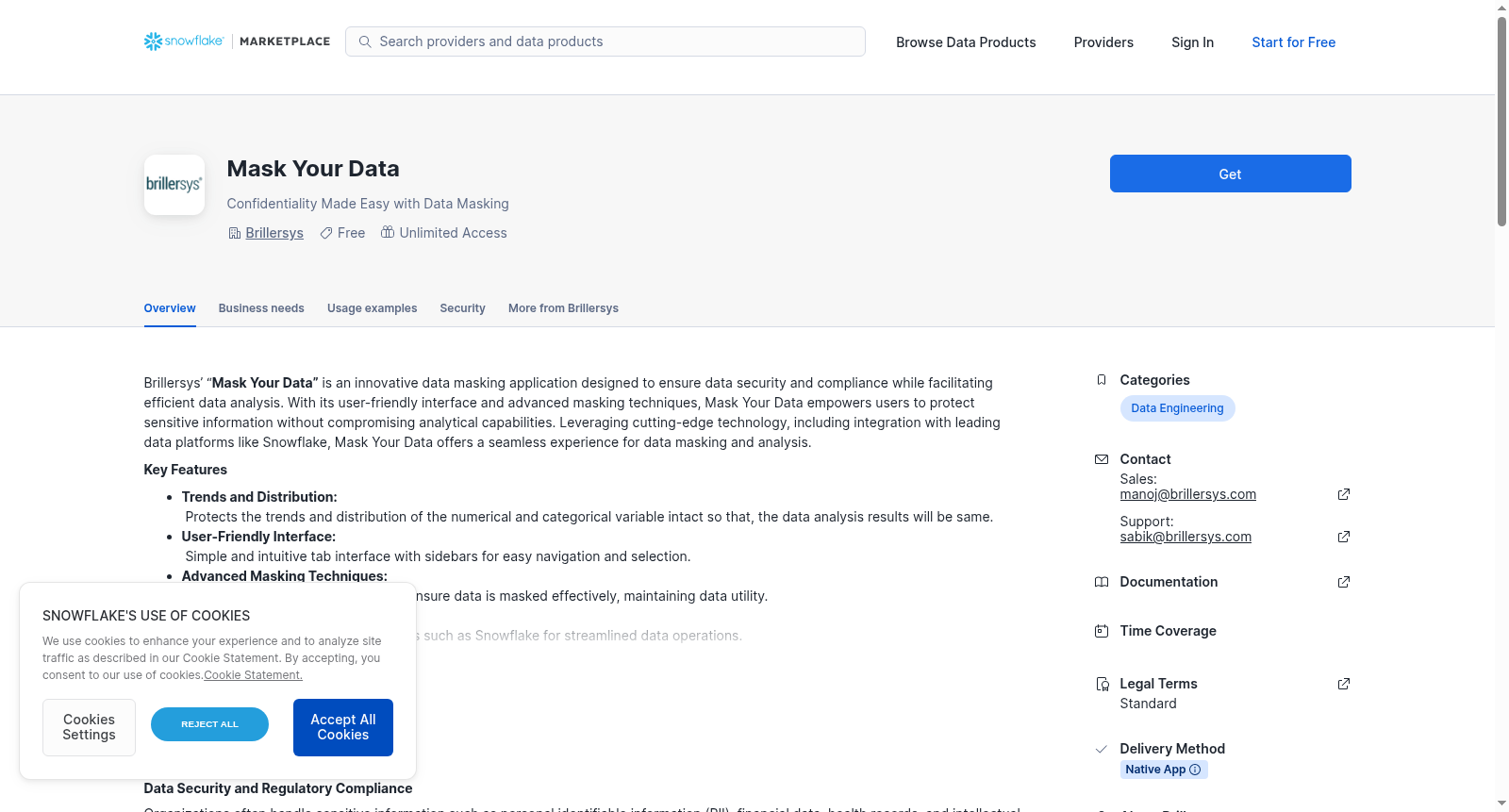This screenshot has height=812, width=1509.
Task: Click the blue Get button
Action: 1230,174
